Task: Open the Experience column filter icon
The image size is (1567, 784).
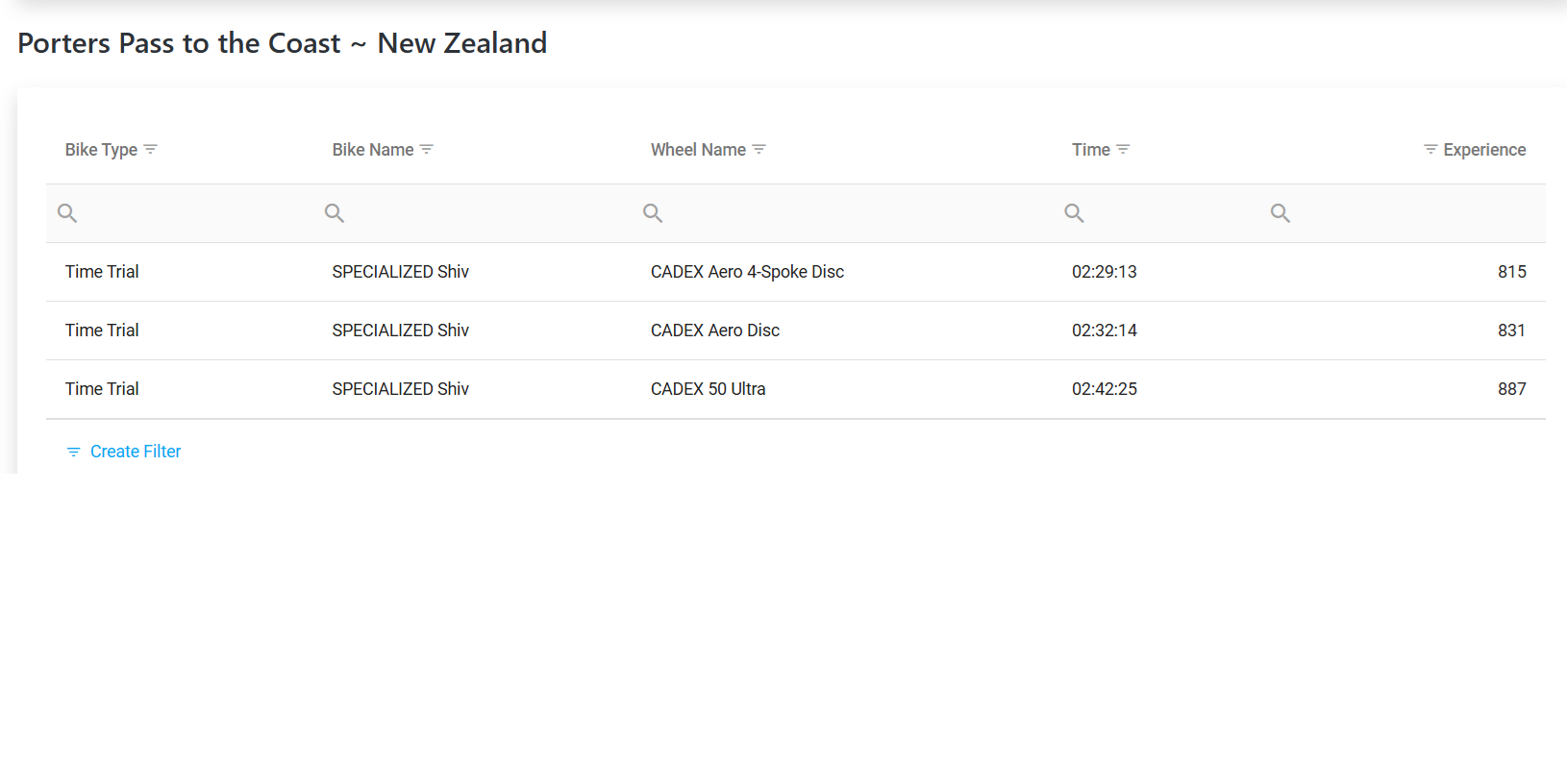Action: coord(1430,150)
